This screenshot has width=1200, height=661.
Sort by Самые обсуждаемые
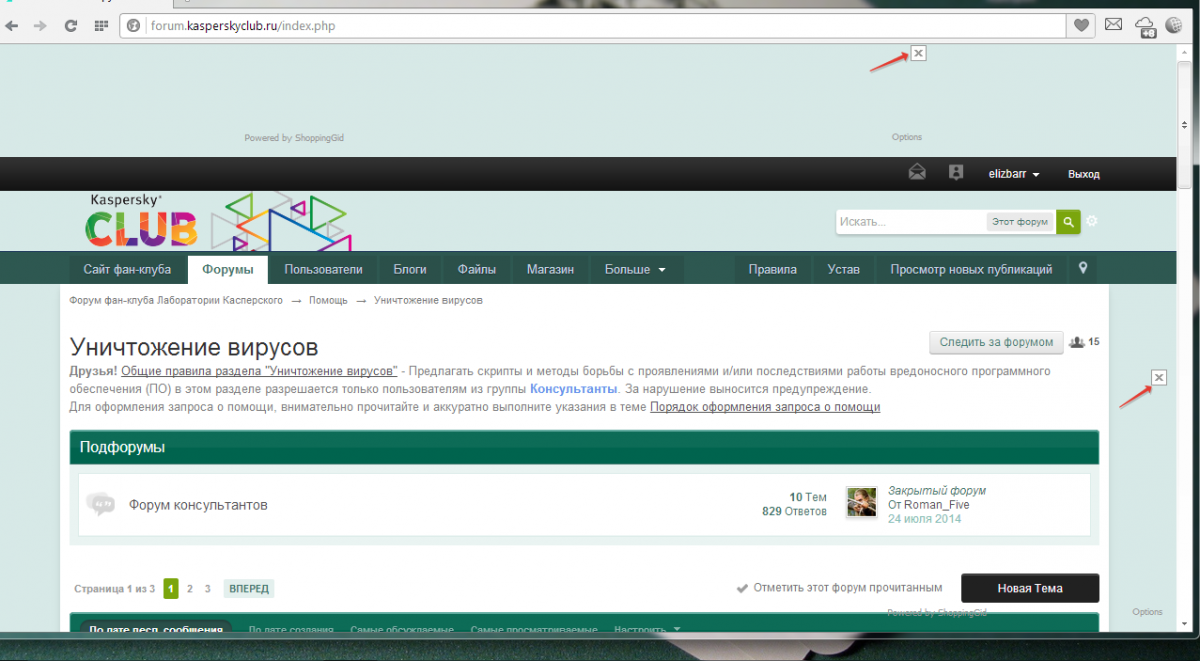pos(402,630)
